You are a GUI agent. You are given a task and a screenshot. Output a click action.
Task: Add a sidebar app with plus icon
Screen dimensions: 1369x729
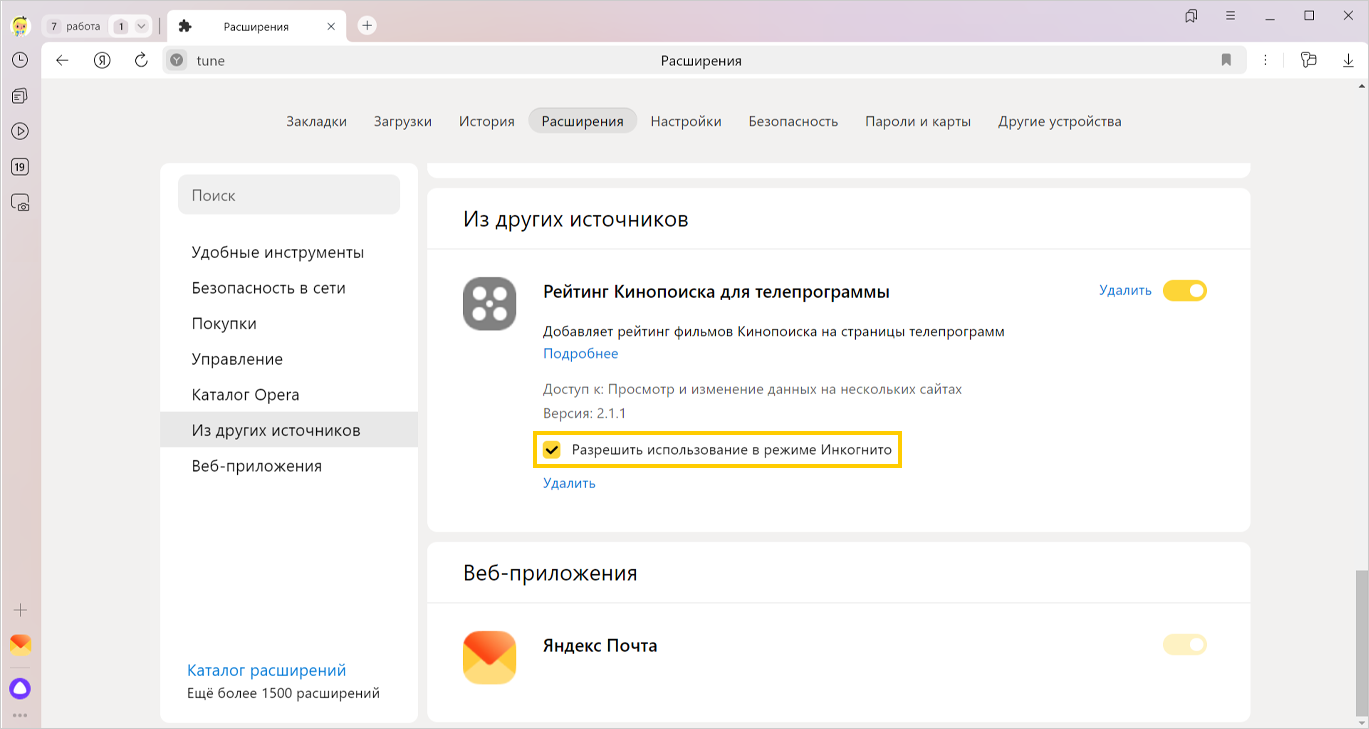19,610
